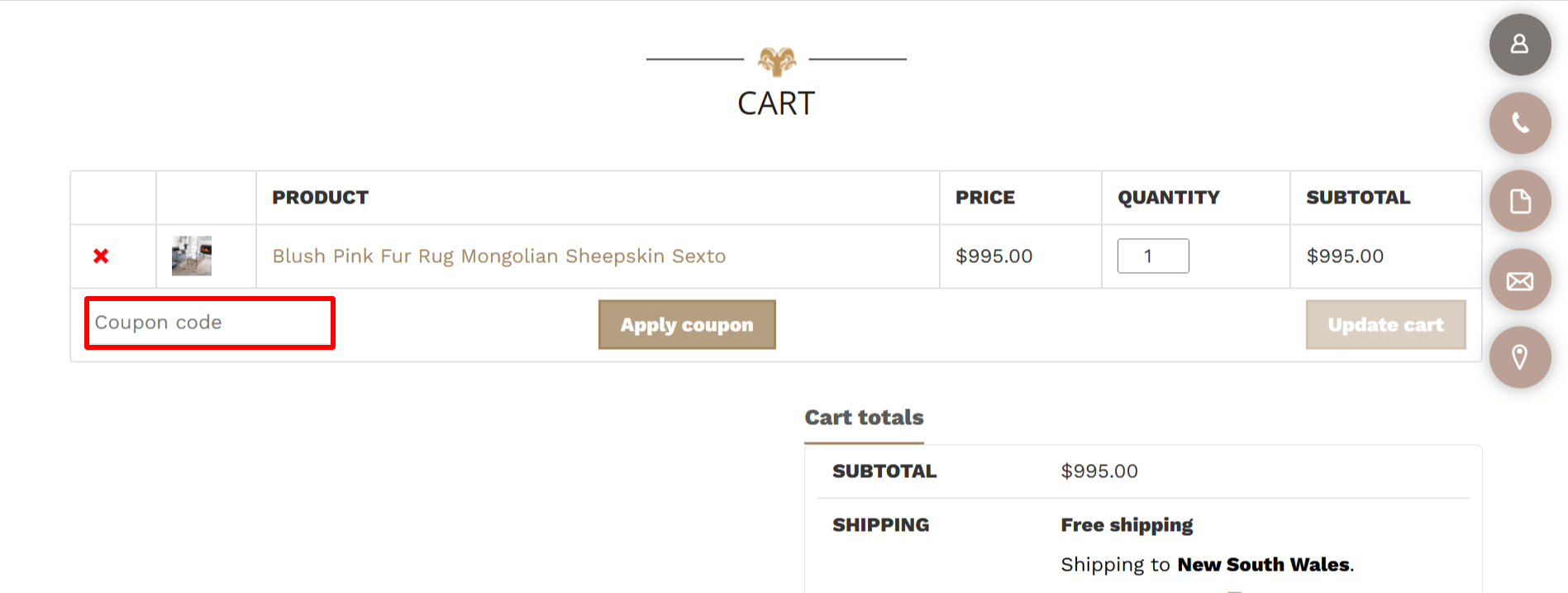
Task: Click the PRODUCT column header
Action: [320, 197]
